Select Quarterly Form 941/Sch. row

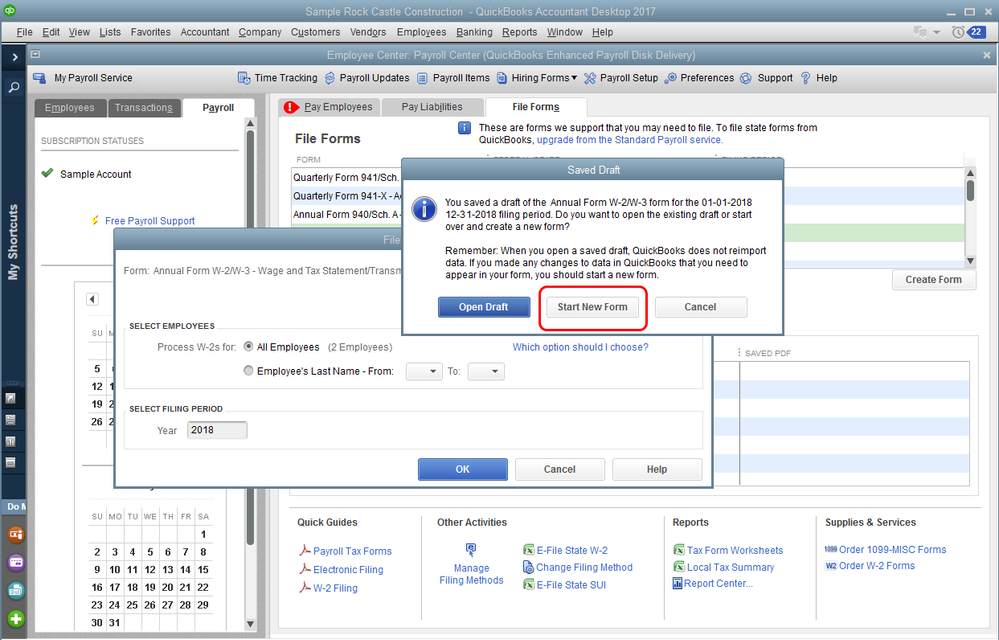click(346, 178)
